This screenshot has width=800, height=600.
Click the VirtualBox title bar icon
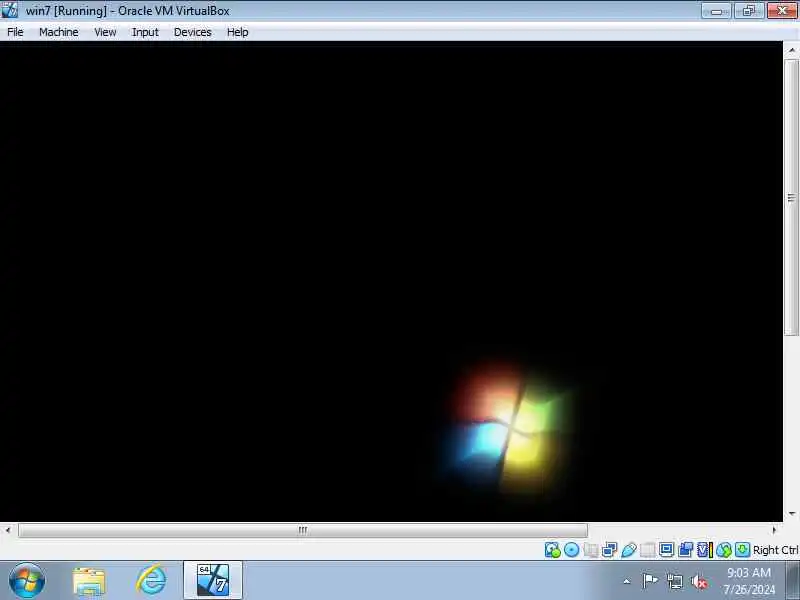[x=10, y=10]
